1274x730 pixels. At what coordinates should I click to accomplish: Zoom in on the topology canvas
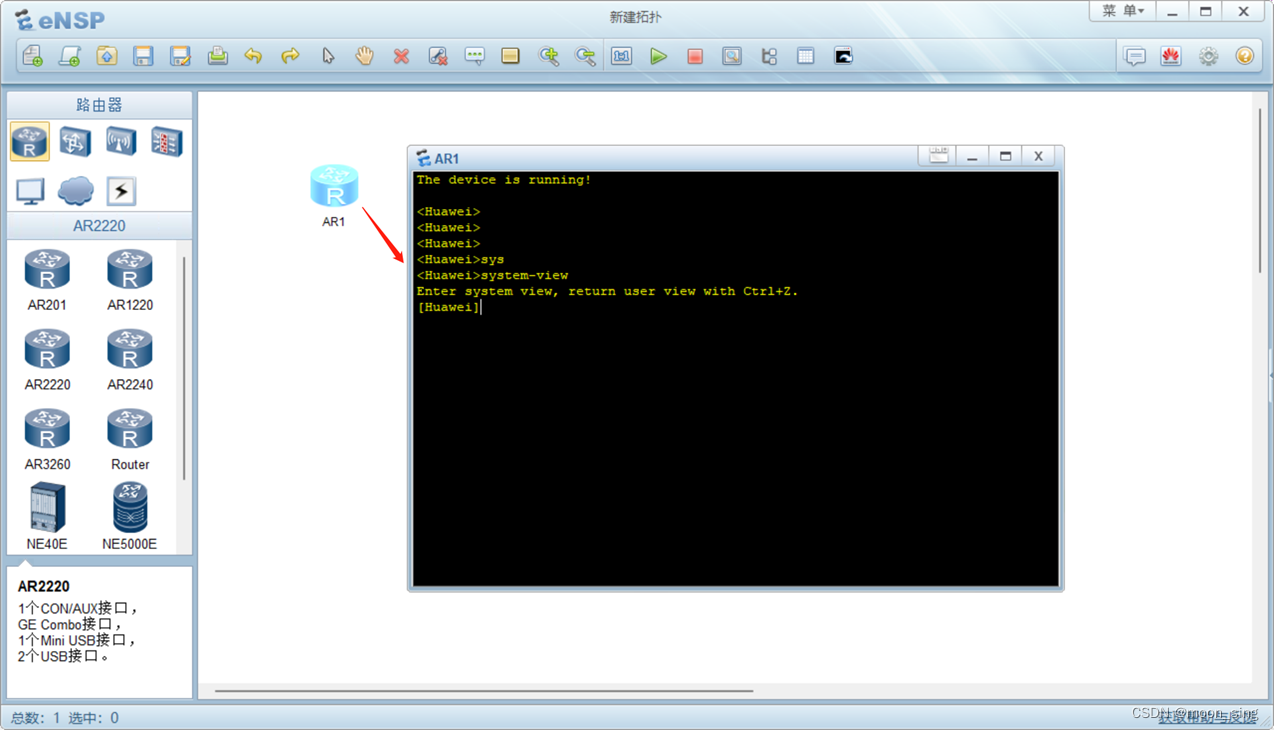549,56
